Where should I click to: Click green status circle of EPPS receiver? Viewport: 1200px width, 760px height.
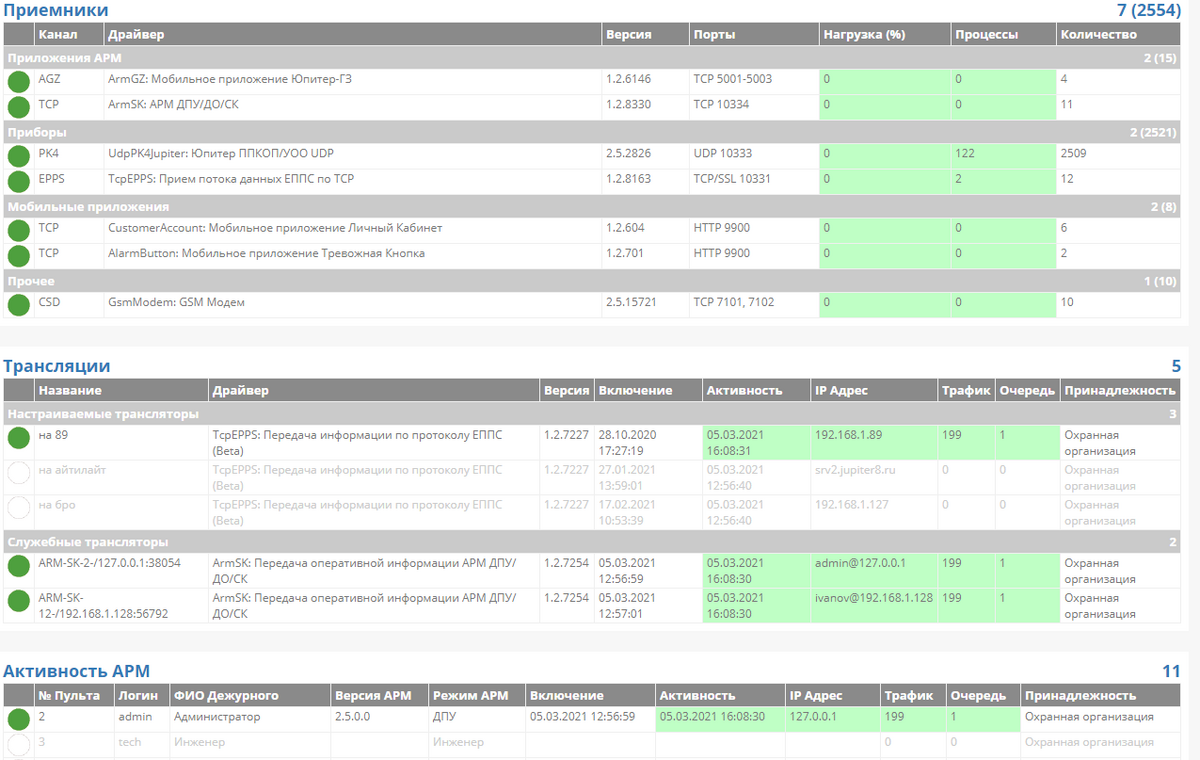18,182
